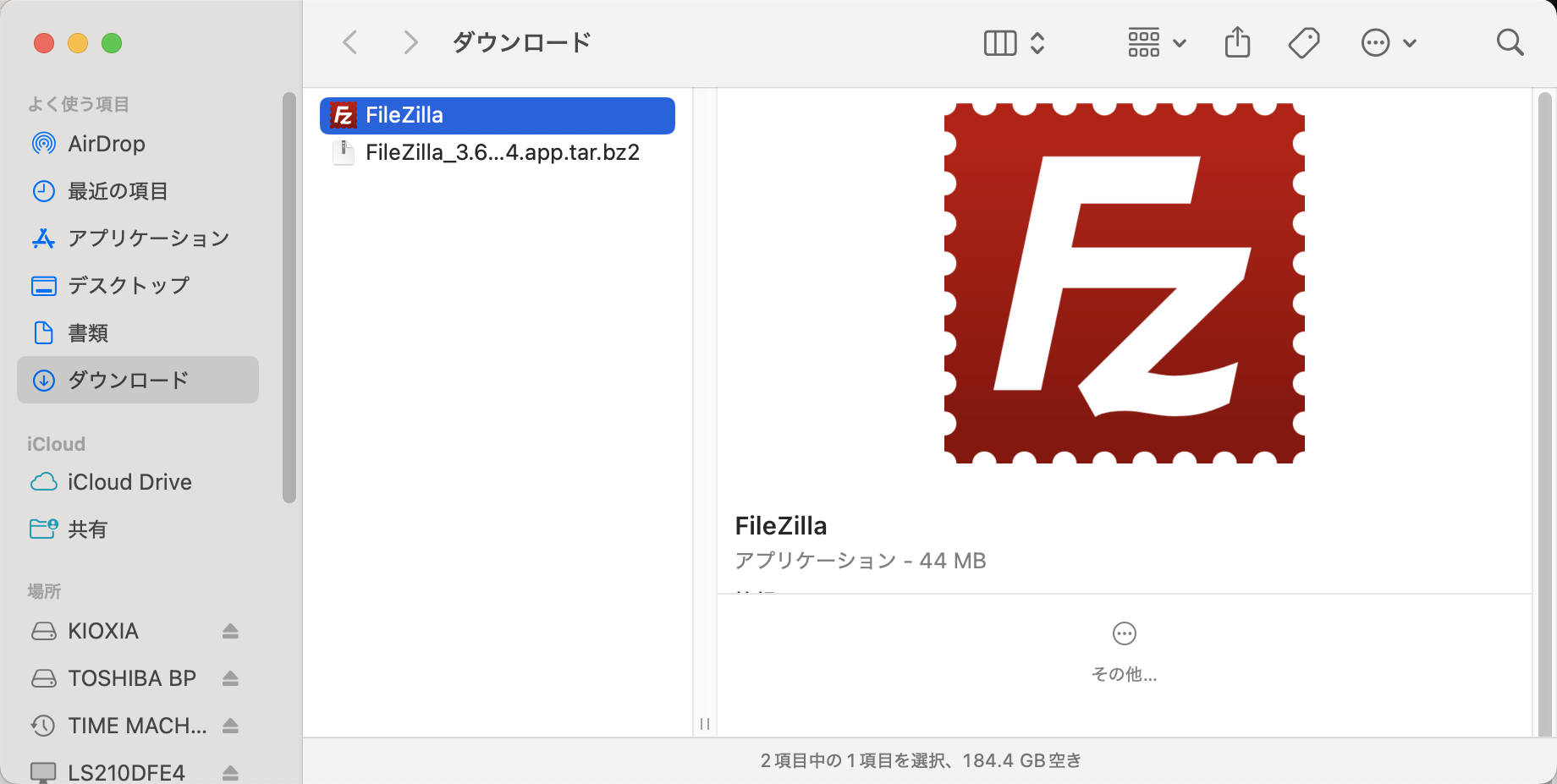Open the 共有 shared section in sidebar
1557x784 pixels.
[87, 529]
